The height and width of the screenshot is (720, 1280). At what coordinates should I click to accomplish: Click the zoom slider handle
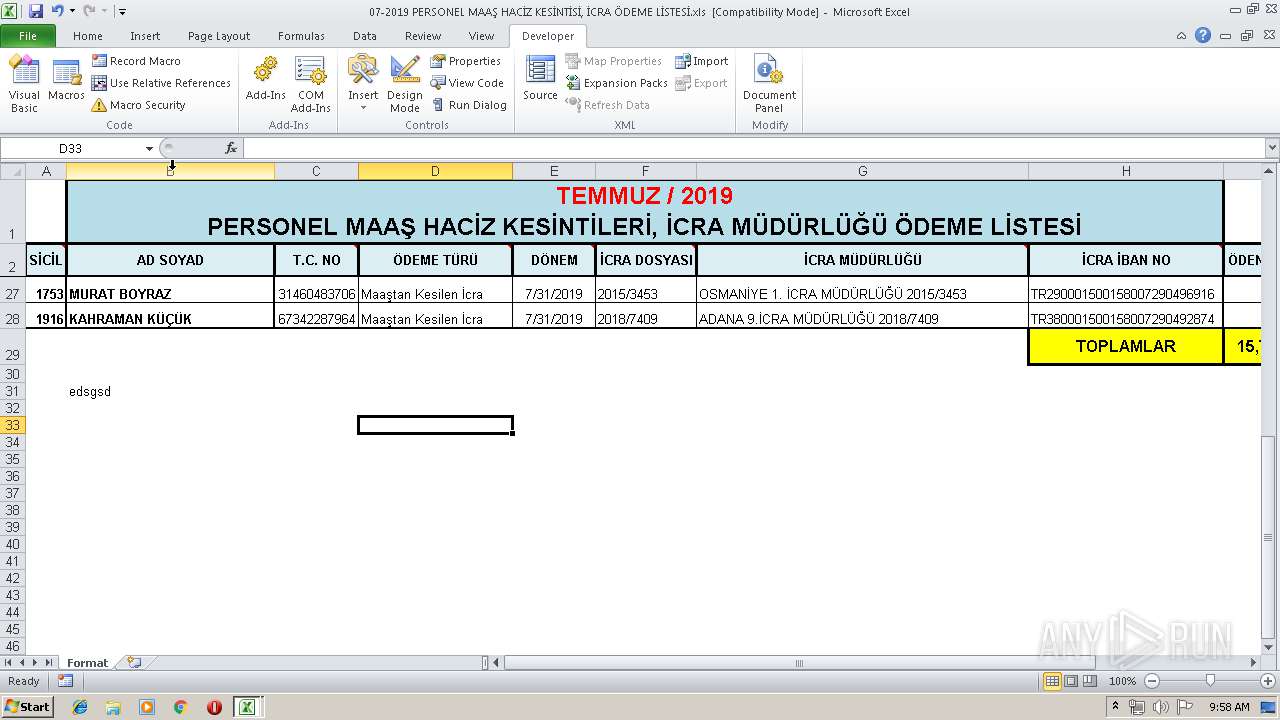point(1210,681)
